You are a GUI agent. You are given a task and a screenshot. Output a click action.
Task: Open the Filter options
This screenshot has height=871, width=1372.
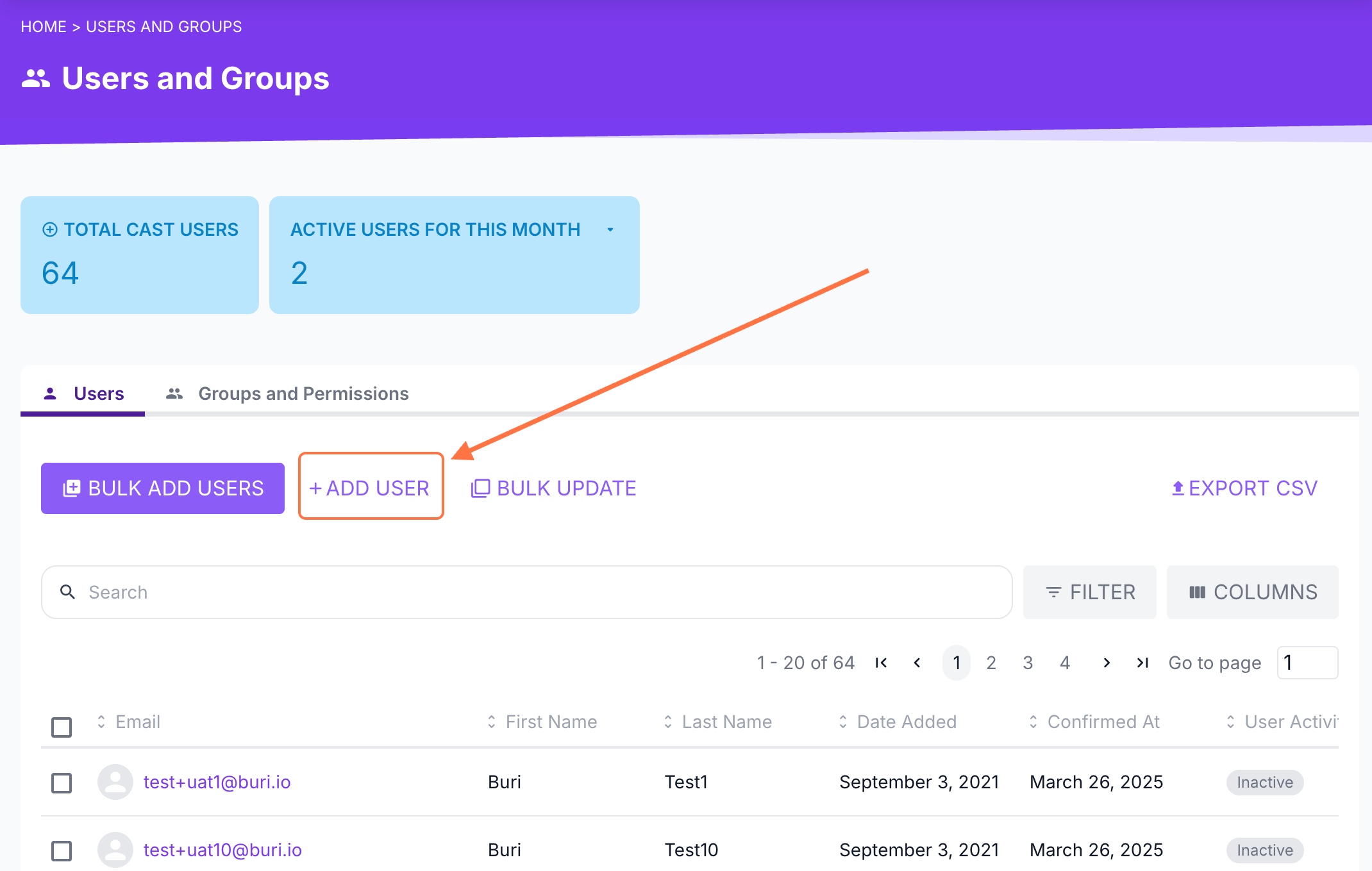coord(1090,592)
